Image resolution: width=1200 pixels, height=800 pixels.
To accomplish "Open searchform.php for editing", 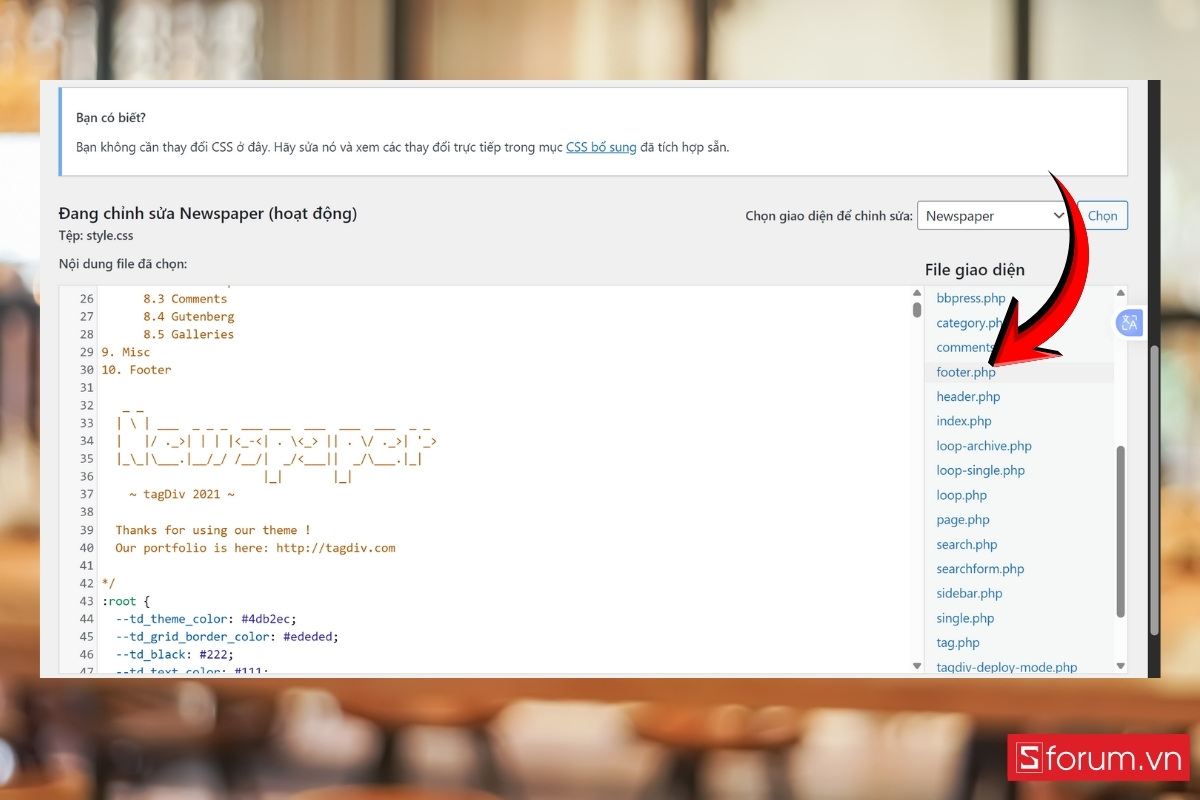I will 979,568.
